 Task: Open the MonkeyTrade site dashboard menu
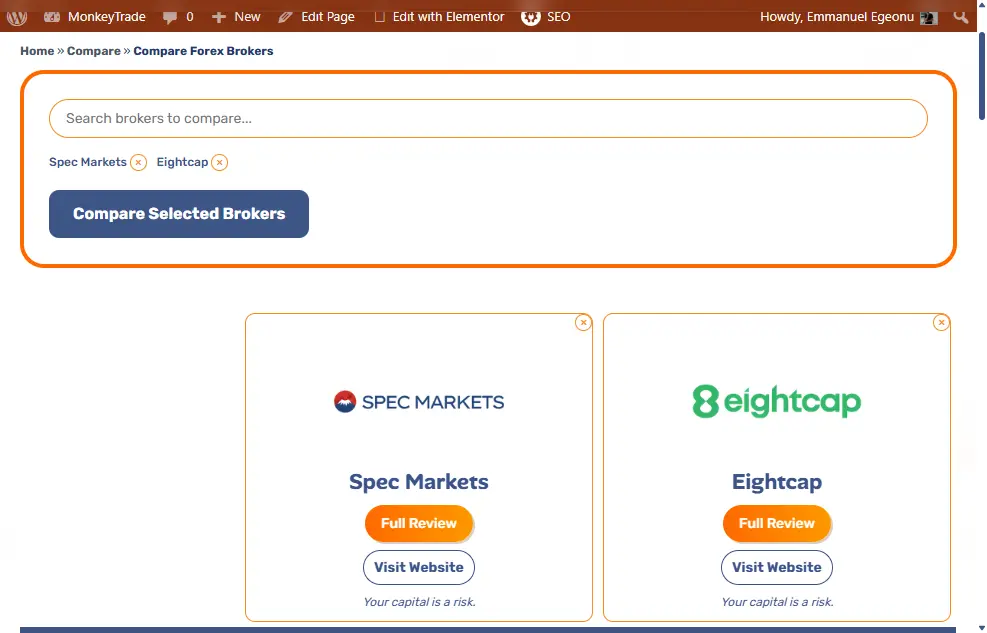(x=94, y=17)
